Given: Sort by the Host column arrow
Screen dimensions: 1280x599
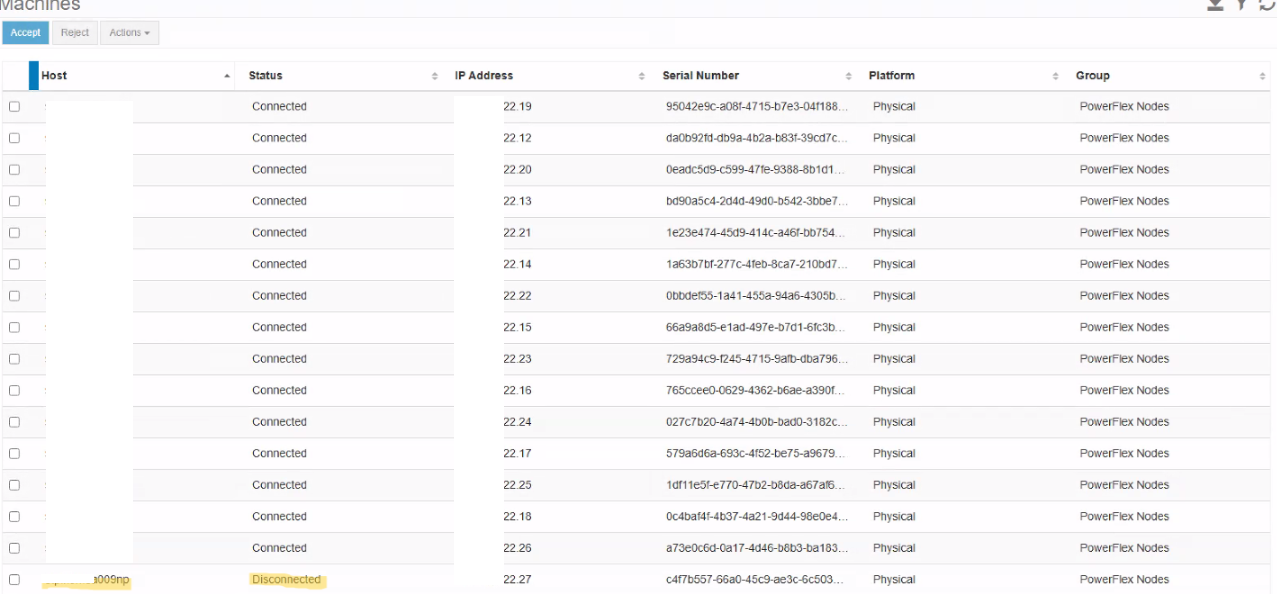Looking at the screenshot, I should (227, 76).
